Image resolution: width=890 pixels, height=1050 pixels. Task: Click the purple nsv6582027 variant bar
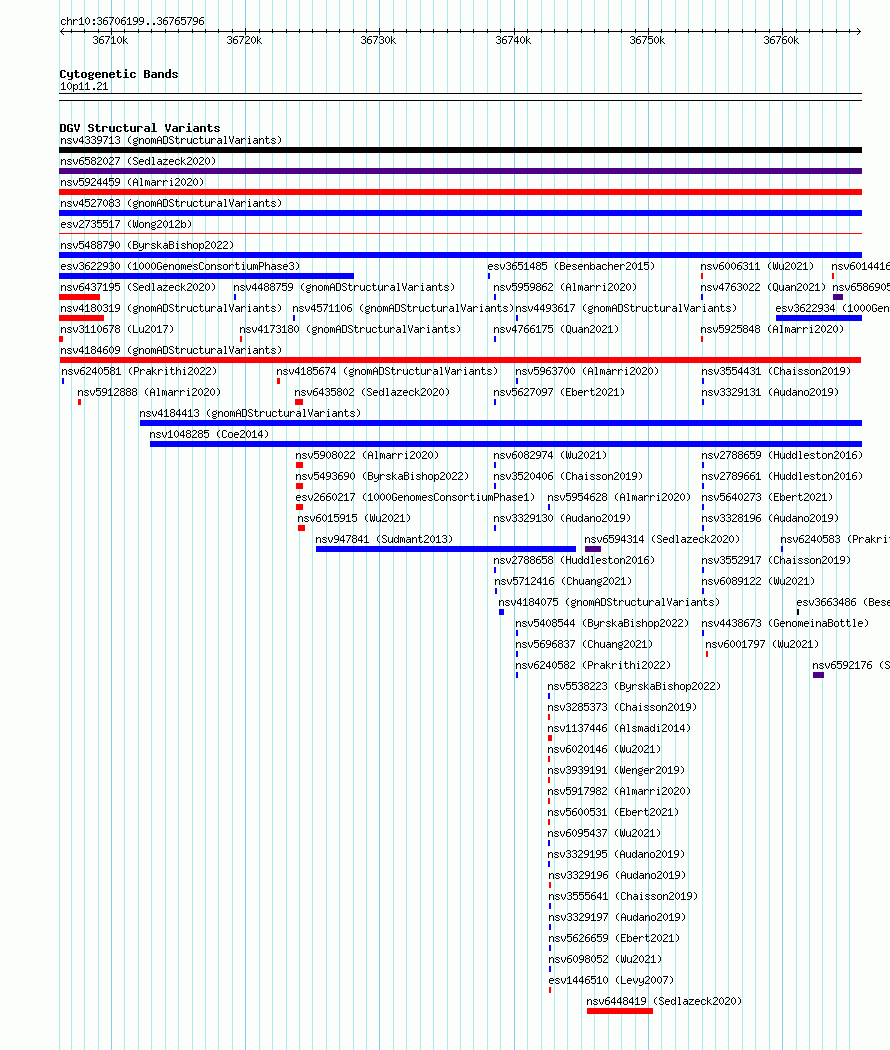(460, 171)
